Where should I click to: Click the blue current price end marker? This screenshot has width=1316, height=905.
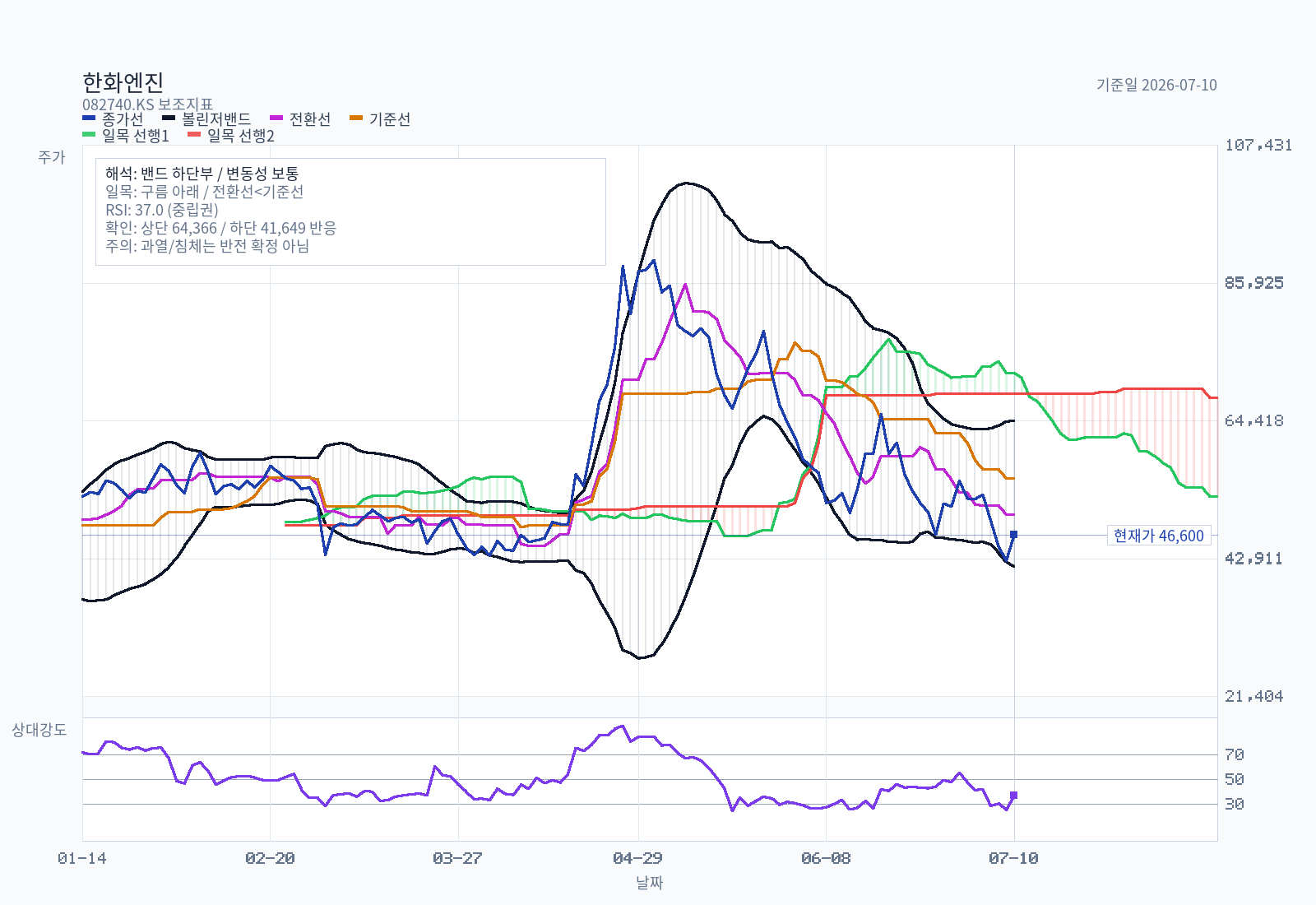click(1014, 535)
